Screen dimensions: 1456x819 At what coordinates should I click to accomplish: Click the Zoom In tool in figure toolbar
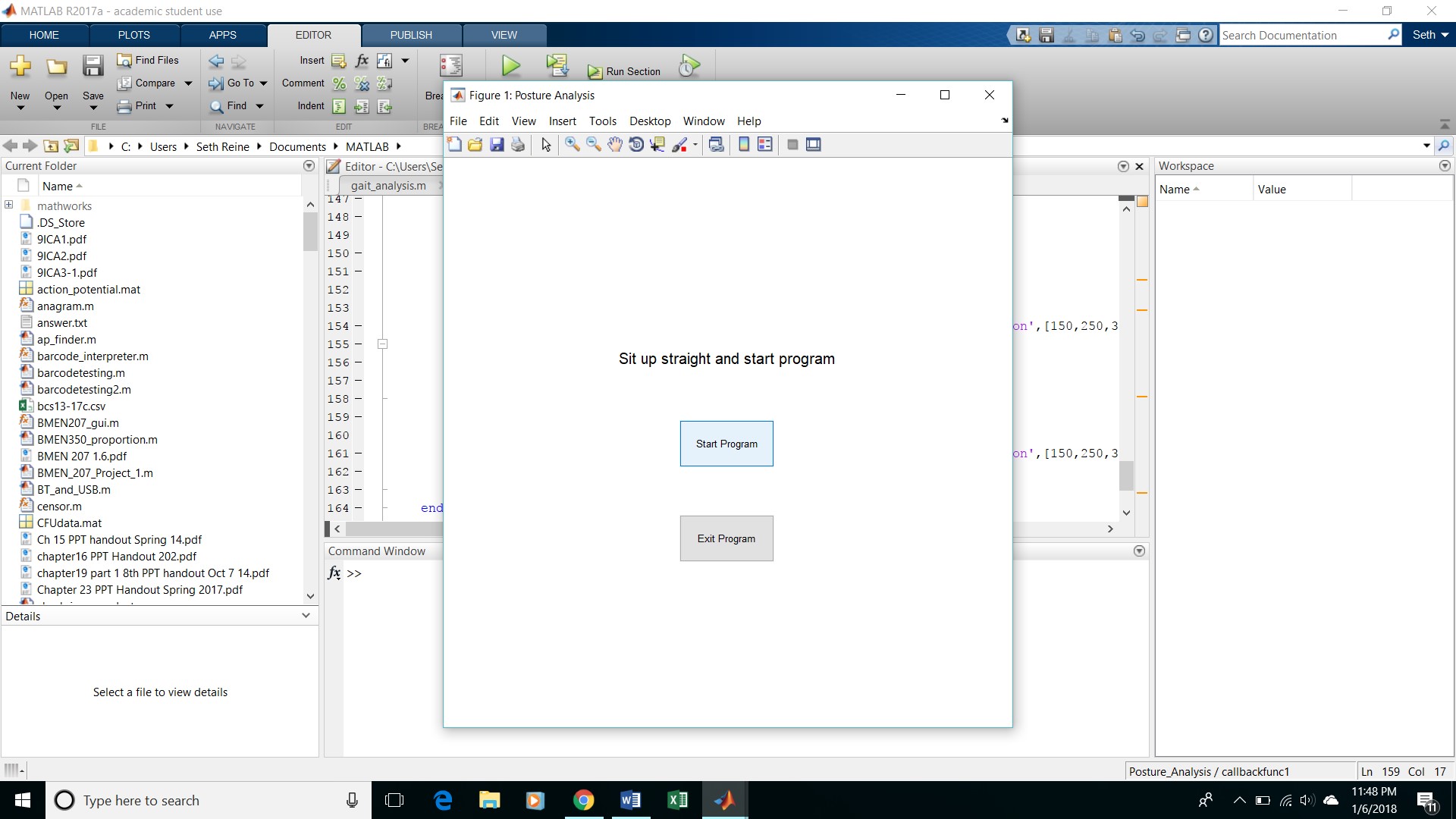click(x=572, y=145)
